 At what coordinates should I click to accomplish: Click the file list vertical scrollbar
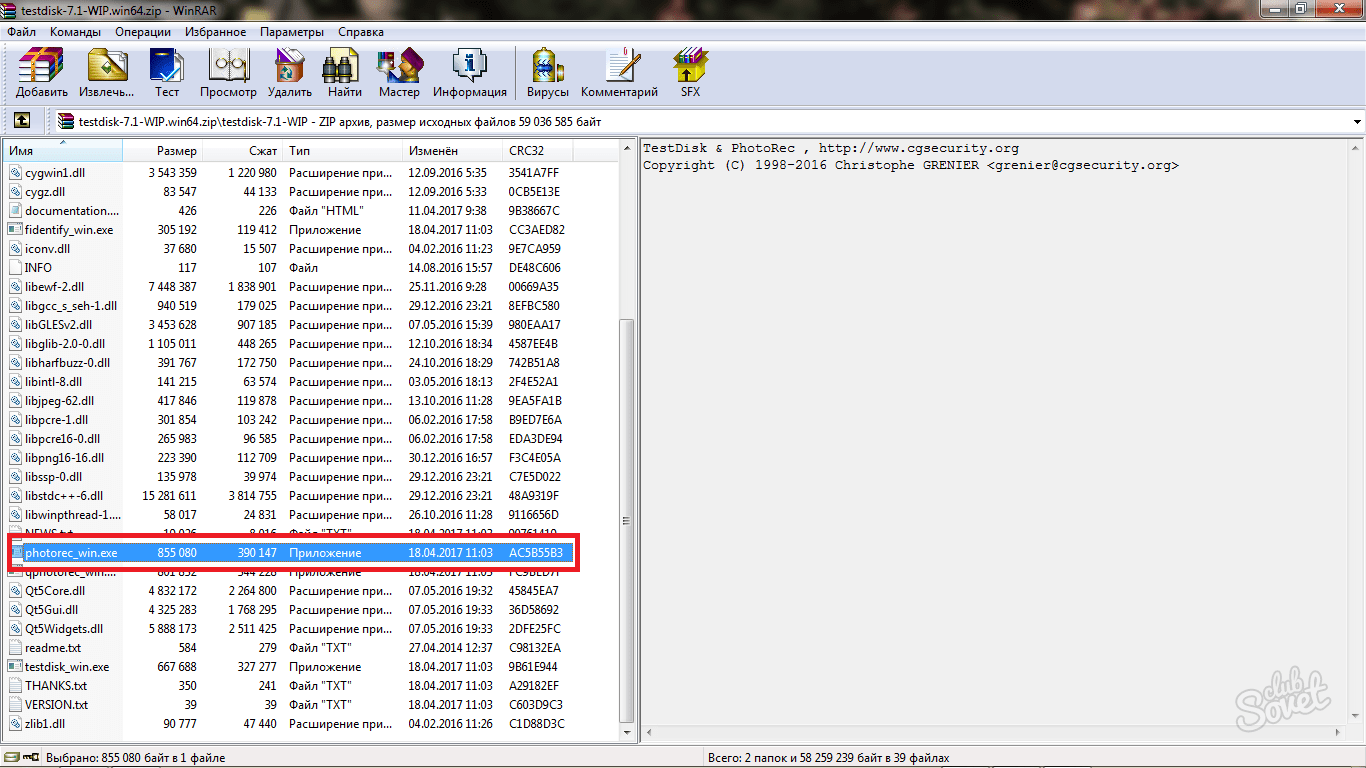point(627,520)
